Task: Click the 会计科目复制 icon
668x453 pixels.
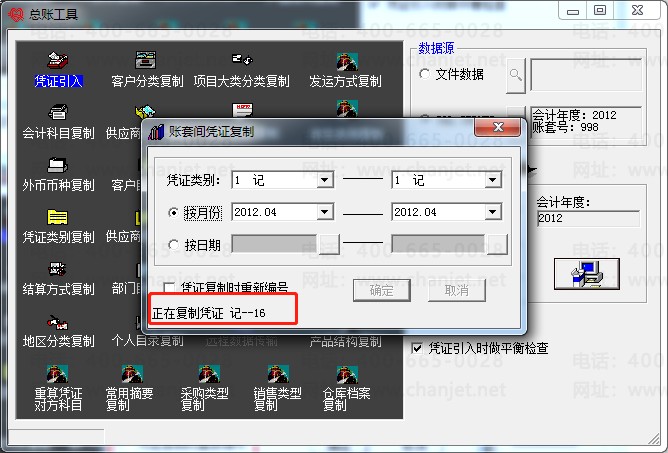Action: click(58, 119)
